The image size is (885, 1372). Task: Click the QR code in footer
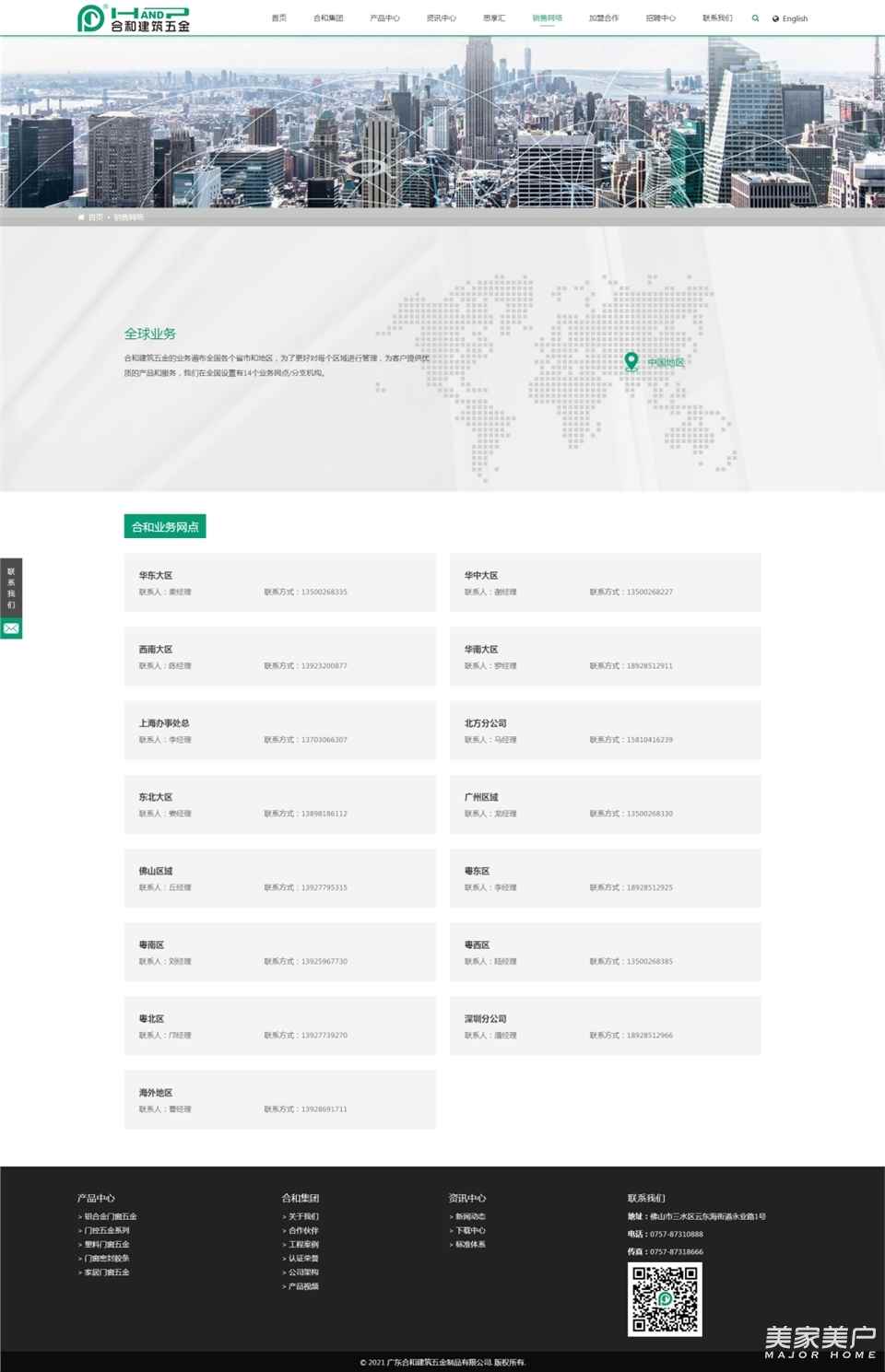[665, 1299]
